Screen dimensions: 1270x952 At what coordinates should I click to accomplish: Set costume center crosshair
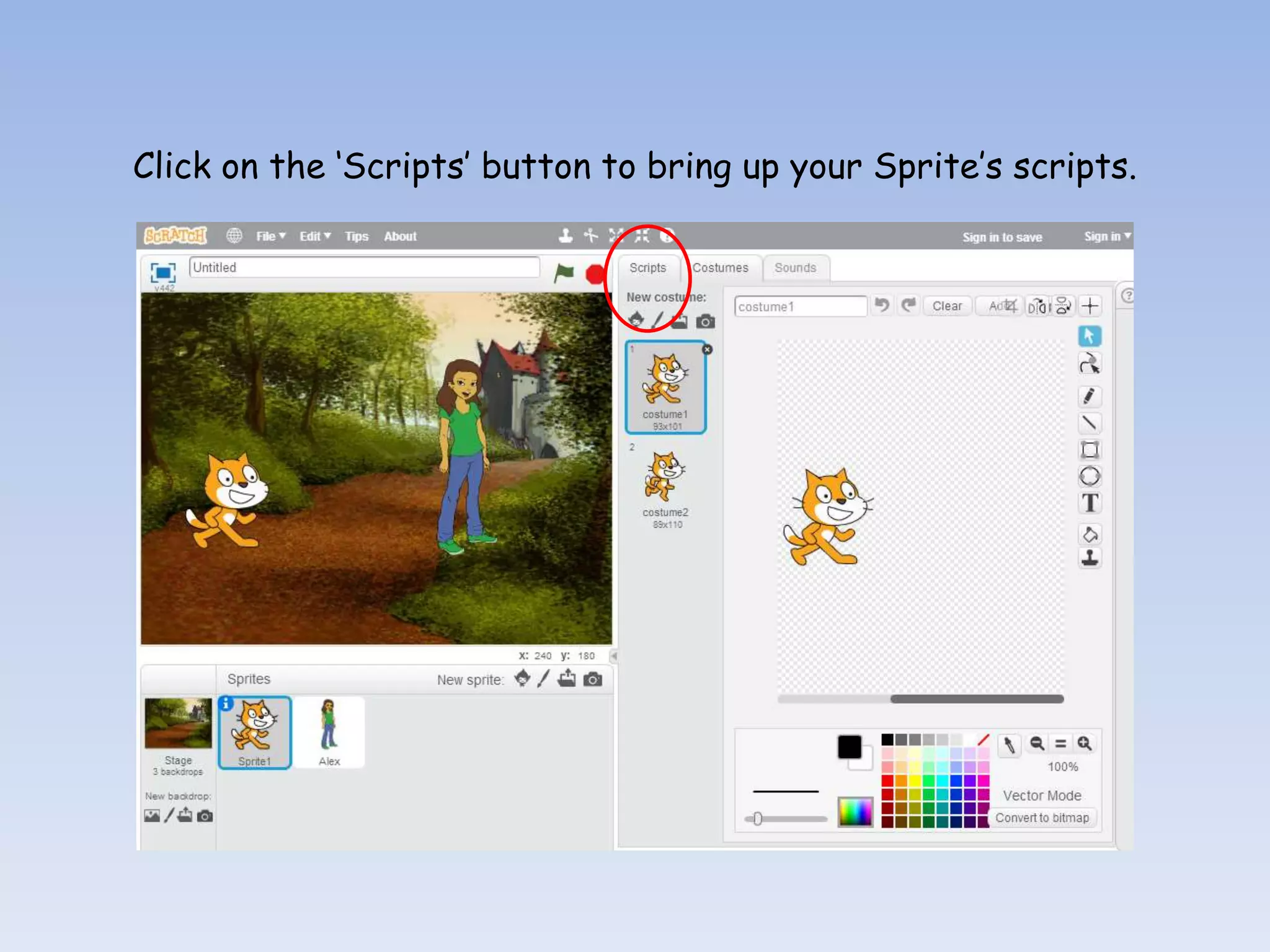click(x=1090, y=306)
